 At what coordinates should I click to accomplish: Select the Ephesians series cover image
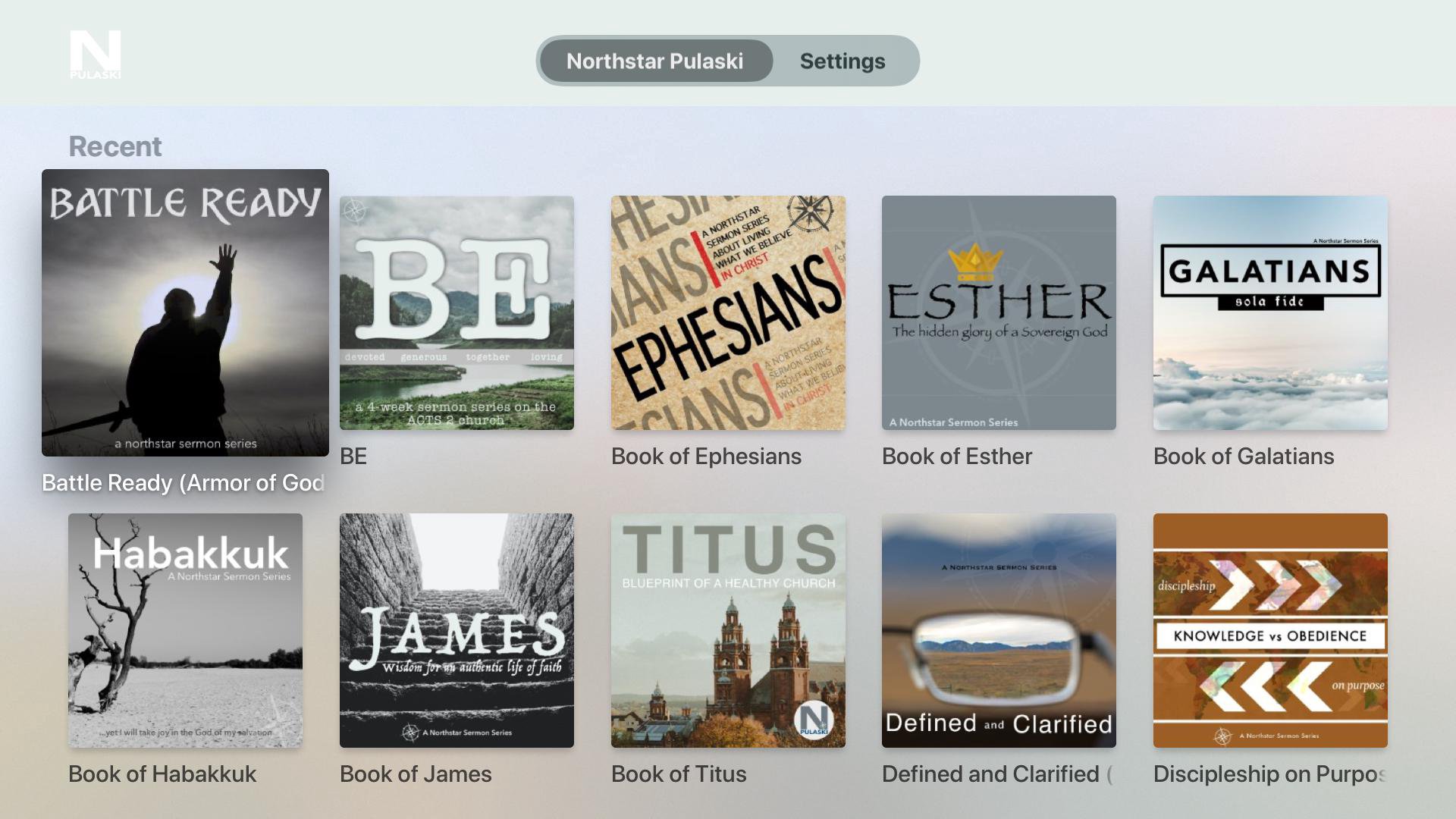tap(728, 312)
